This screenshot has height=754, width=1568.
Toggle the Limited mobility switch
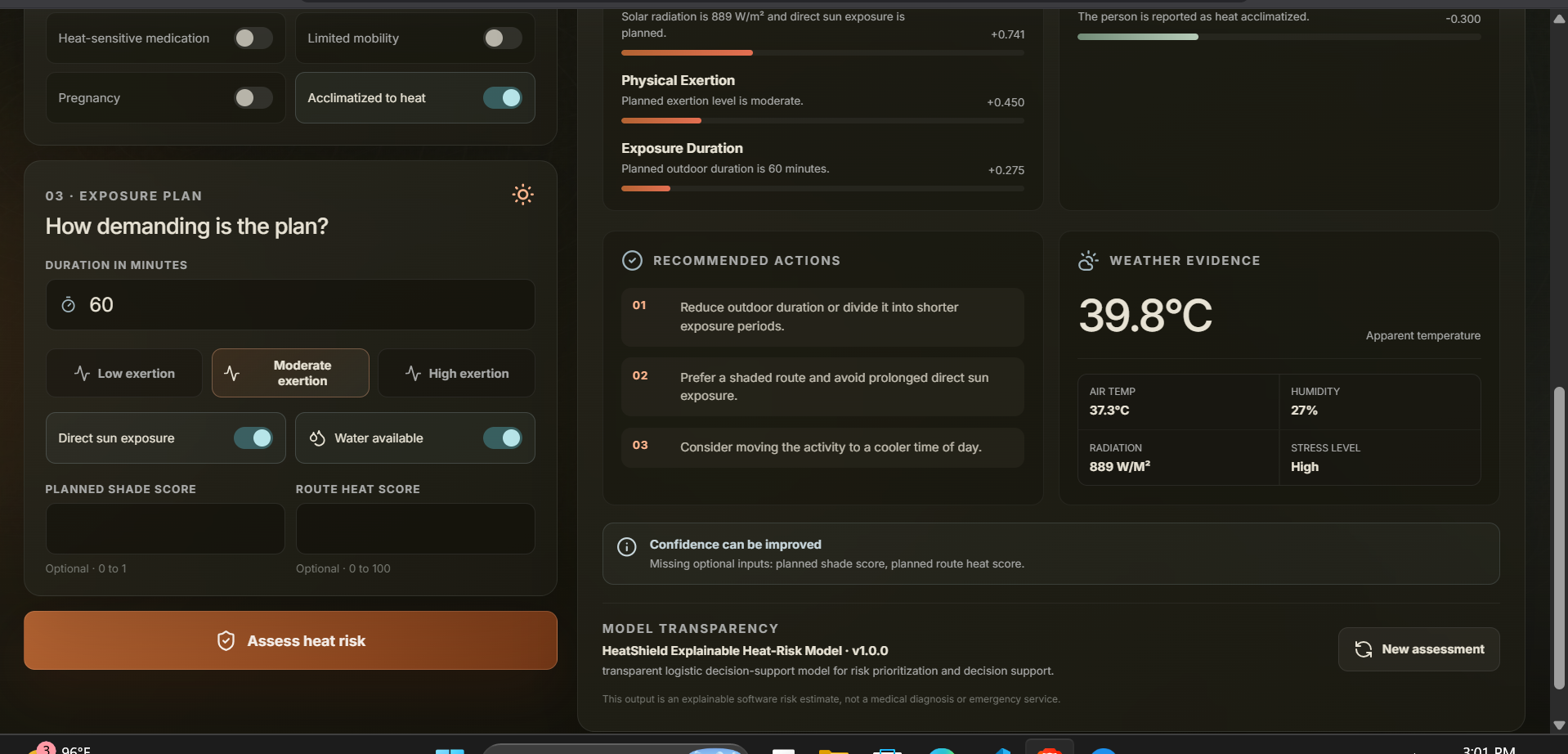click(503, 38)
